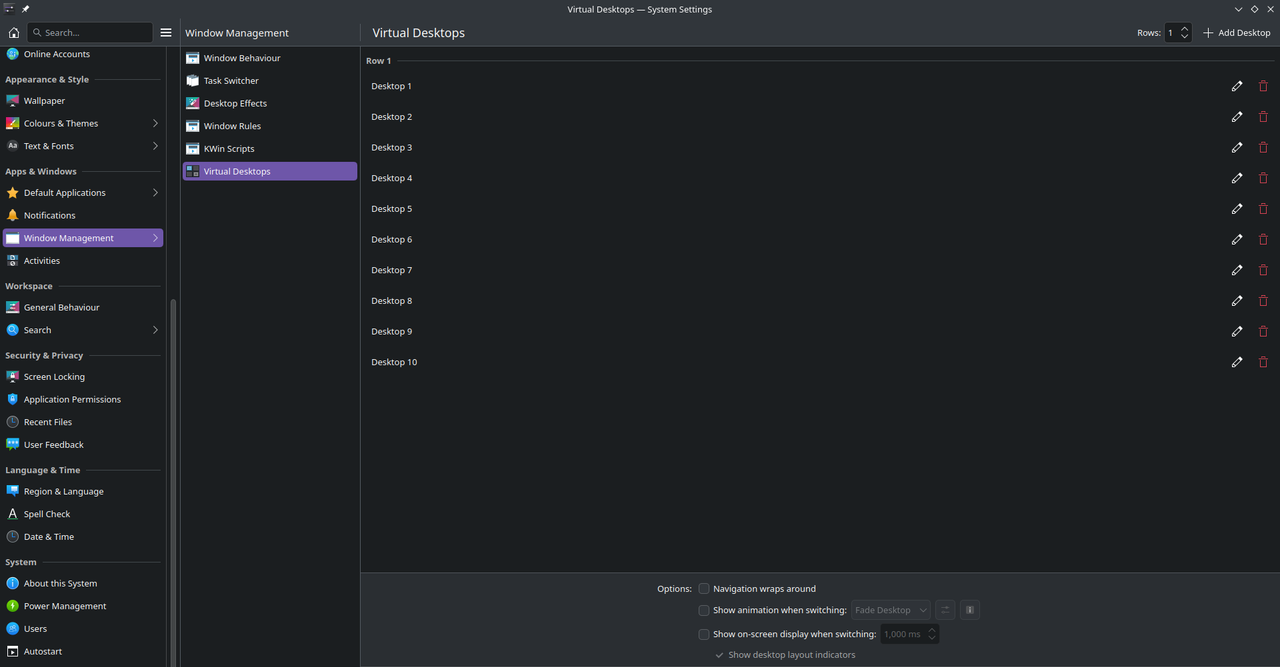
Task: Click the pencil icon on Desktop 5 row
Action: (1237, 209)
